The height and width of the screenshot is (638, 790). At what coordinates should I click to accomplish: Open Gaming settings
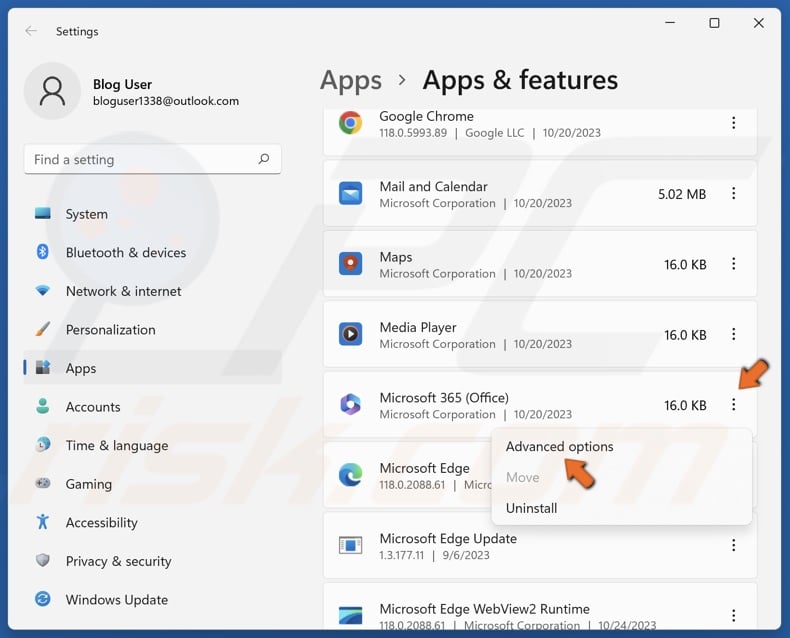pyautogui.click(x=152, y=484)
